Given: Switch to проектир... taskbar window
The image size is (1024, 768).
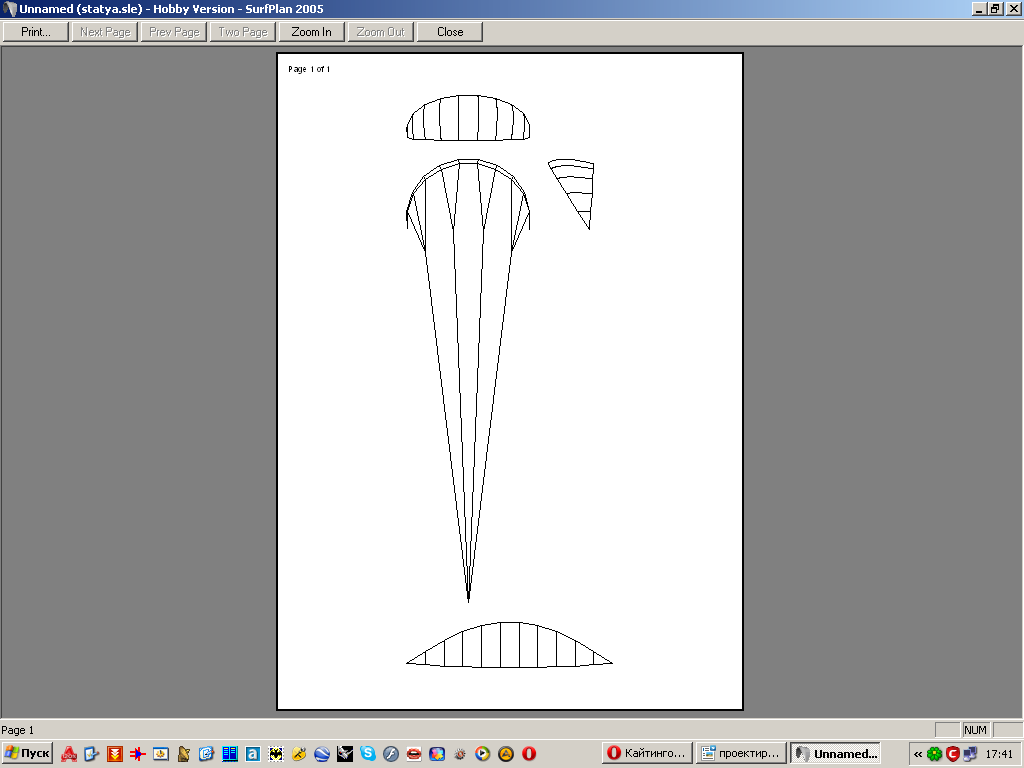Looking at the screenshot, I should [x=740, y=754].
